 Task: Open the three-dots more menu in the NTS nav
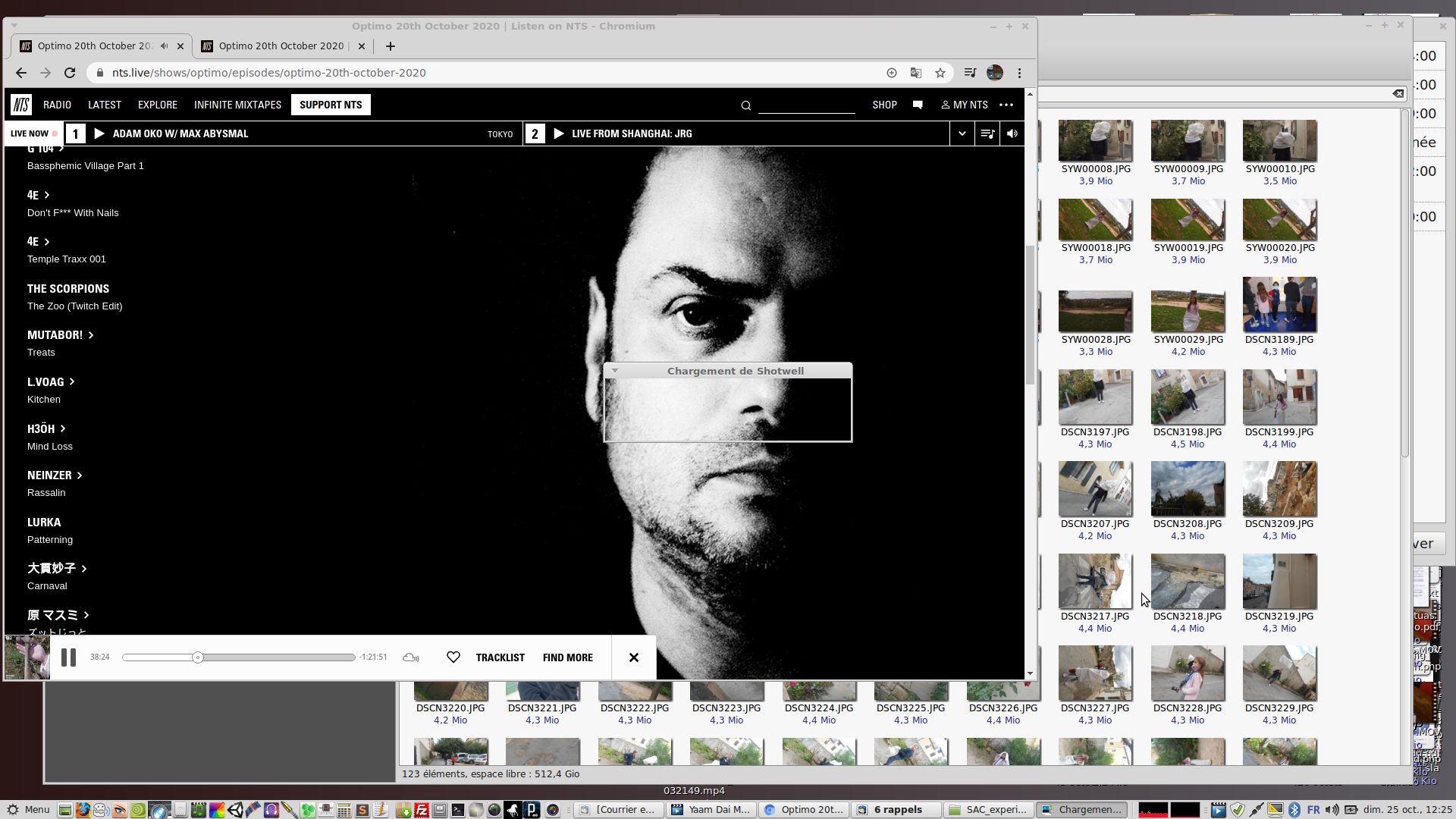[1006, 105]
